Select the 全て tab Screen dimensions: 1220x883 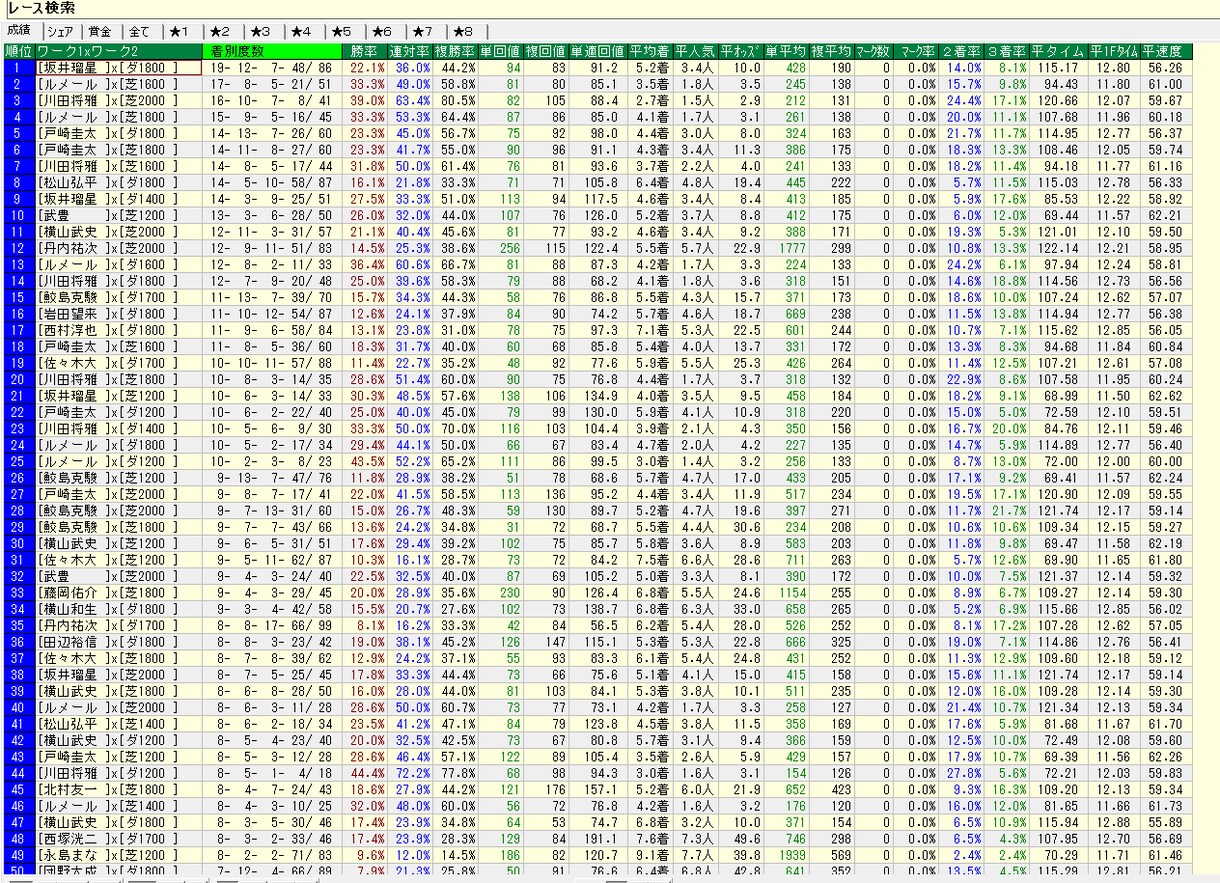tap(139, 31)
